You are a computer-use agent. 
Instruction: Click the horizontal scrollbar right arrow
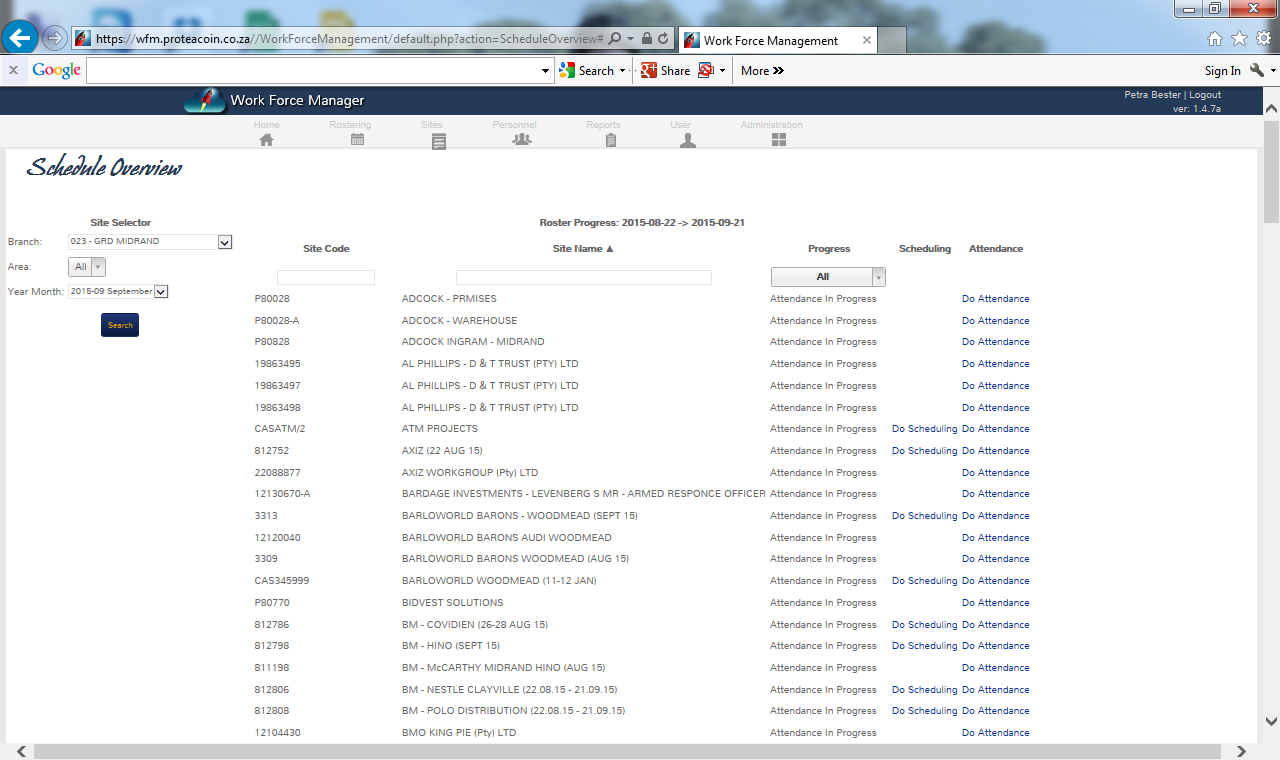pos(1241,751)
